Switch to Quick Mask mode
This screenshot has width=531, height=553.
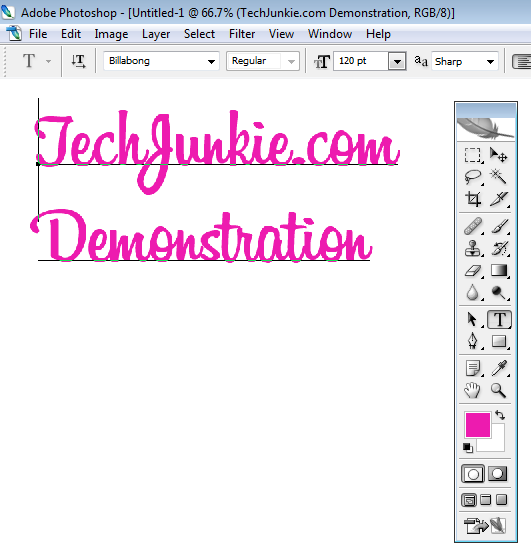pyautogui.click(x=498, y=474)
